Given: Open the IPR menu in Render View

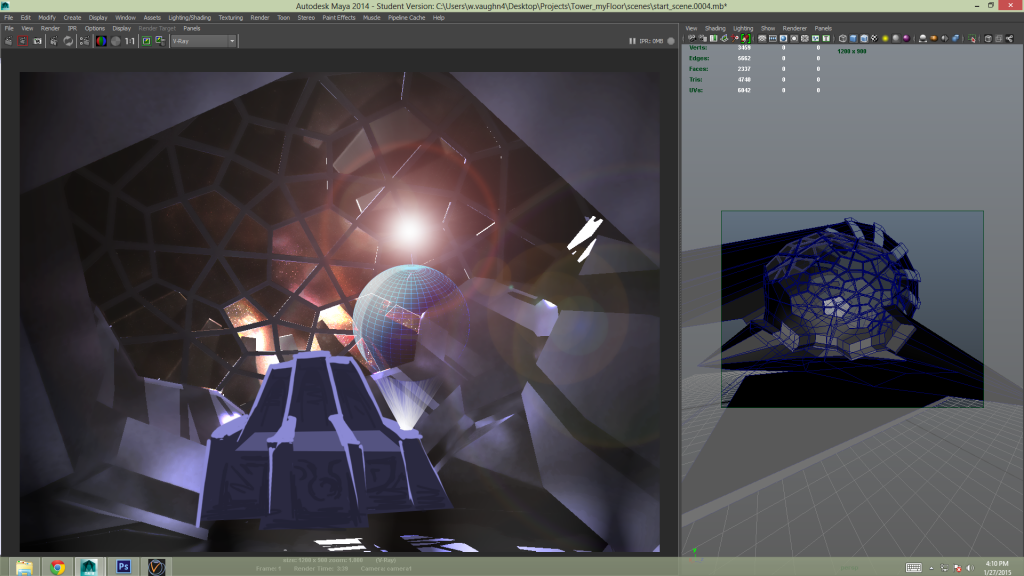Looking at the screenshot, I should (x=72, y=28).
